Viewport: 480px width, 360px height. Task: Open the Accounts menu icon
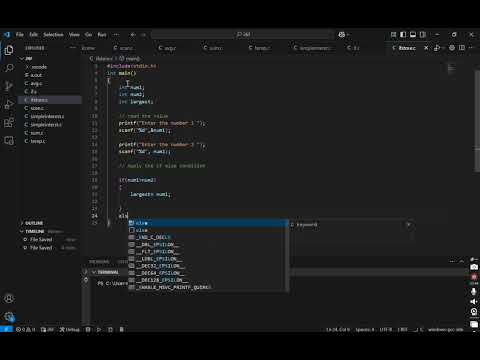point(9,299)
